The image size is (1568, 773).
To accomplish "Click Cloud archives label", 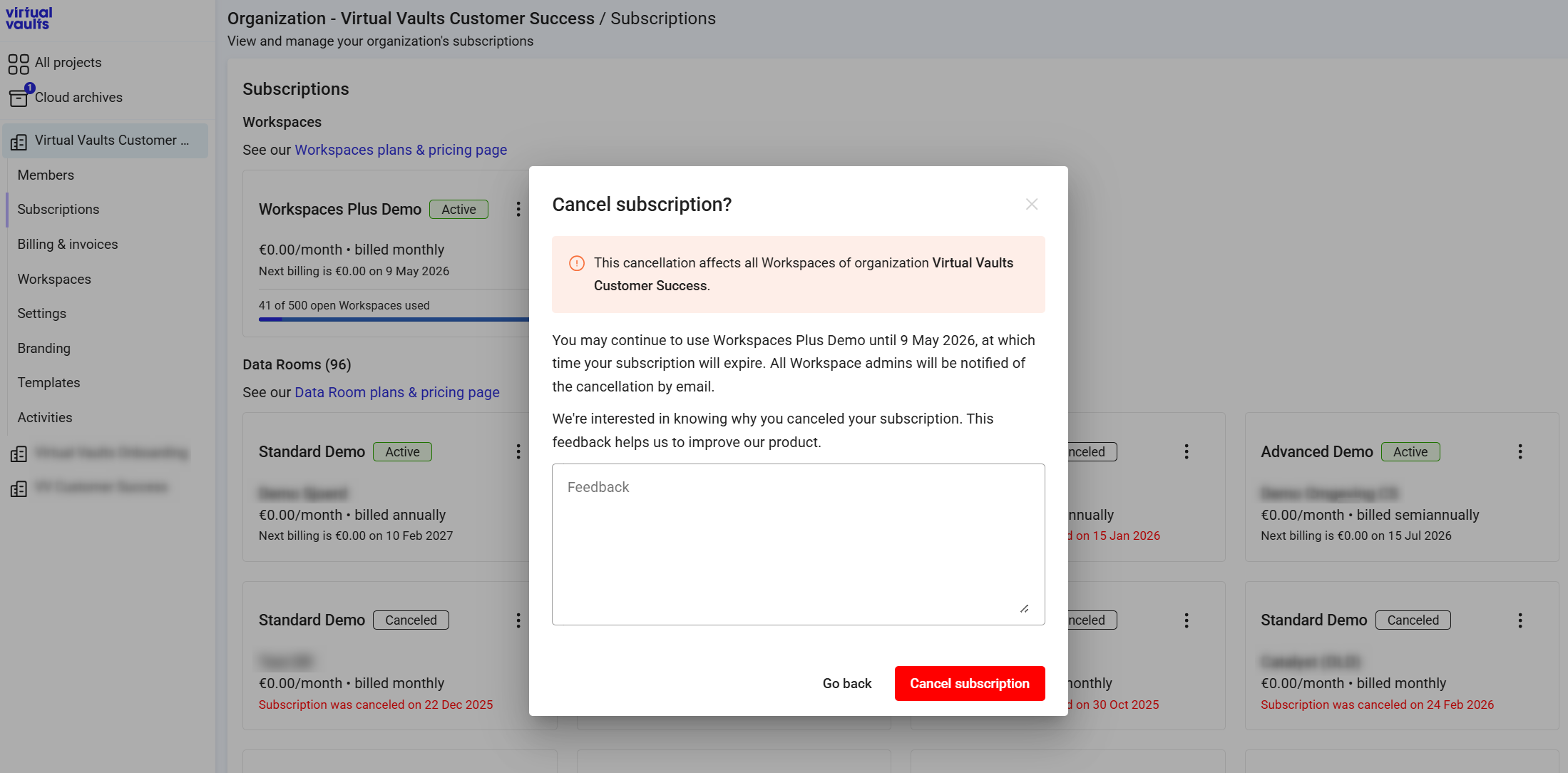I will click(x=78, y=98).
